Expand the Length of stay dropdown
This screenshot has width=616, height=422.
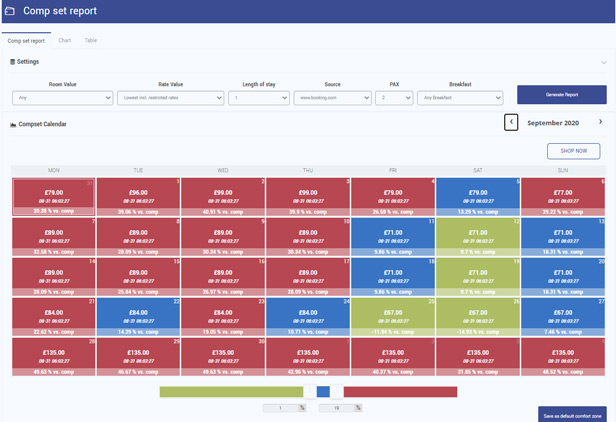(258, 98)
